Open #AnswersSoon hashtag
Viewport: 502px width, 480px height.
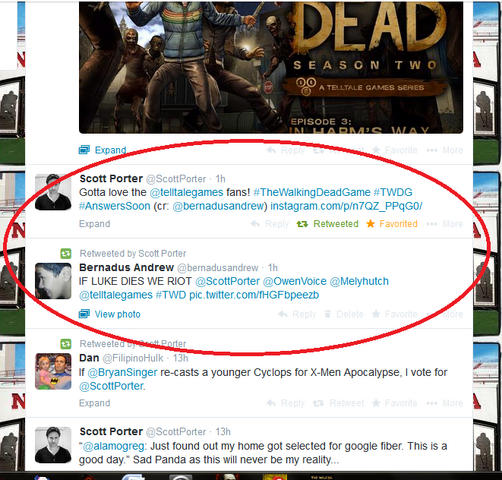click(x=115, y=206)
